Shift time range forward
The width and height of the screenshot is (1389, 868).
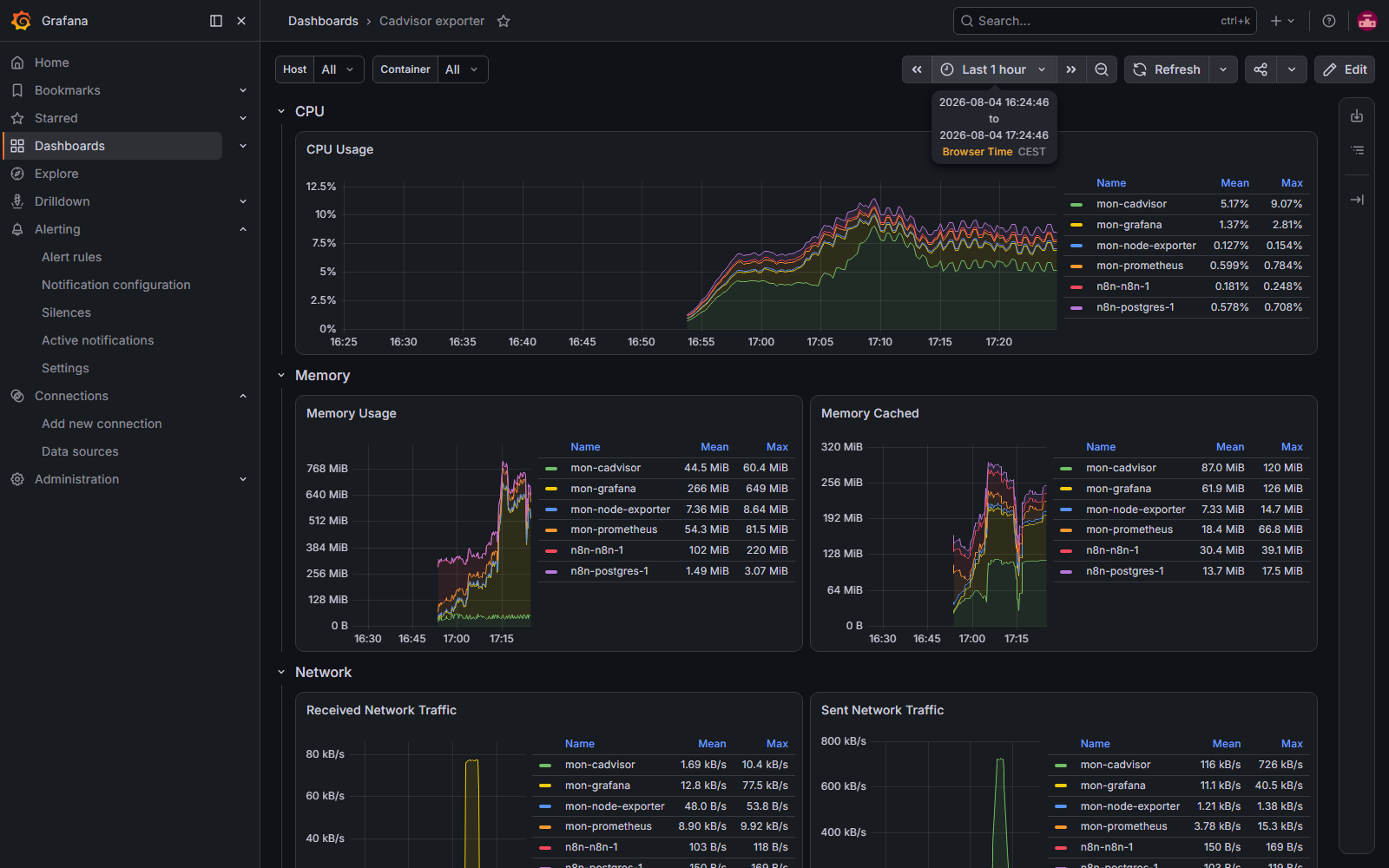1071,69
